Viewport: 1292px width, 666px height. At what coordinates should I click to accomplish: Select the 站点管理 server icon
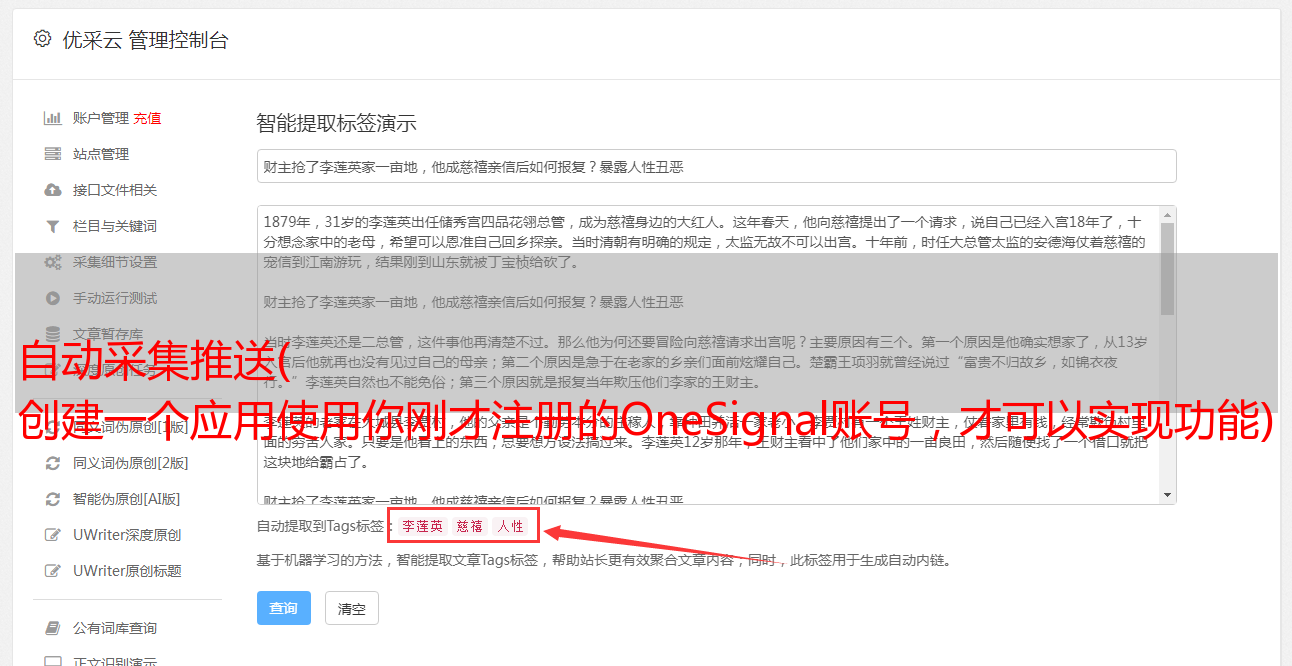pyautogui.click(x=53, y=154)
